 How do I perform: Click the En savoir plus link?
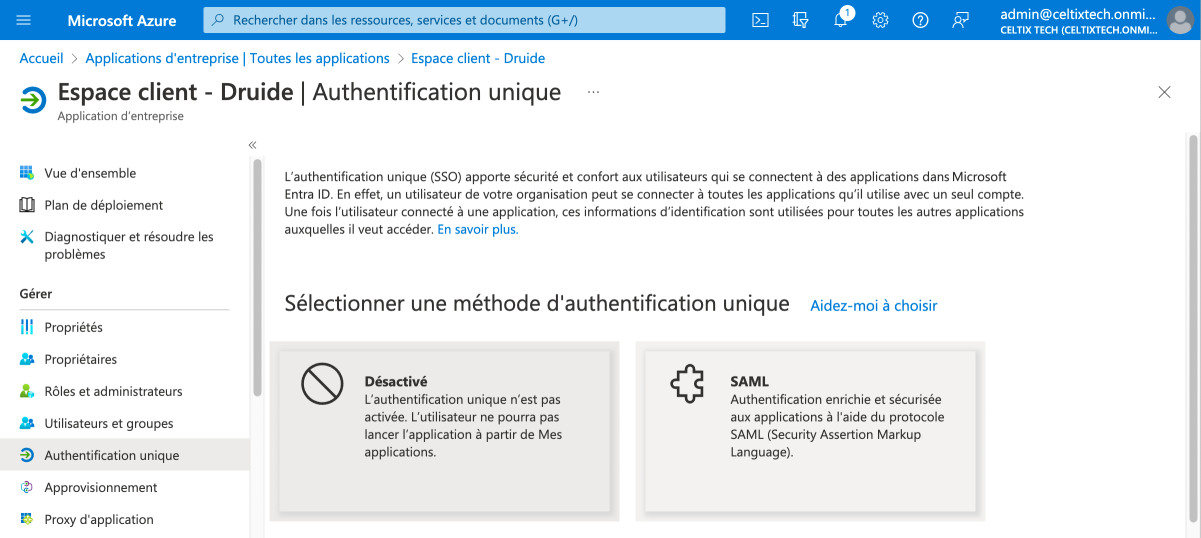[477, 229]
